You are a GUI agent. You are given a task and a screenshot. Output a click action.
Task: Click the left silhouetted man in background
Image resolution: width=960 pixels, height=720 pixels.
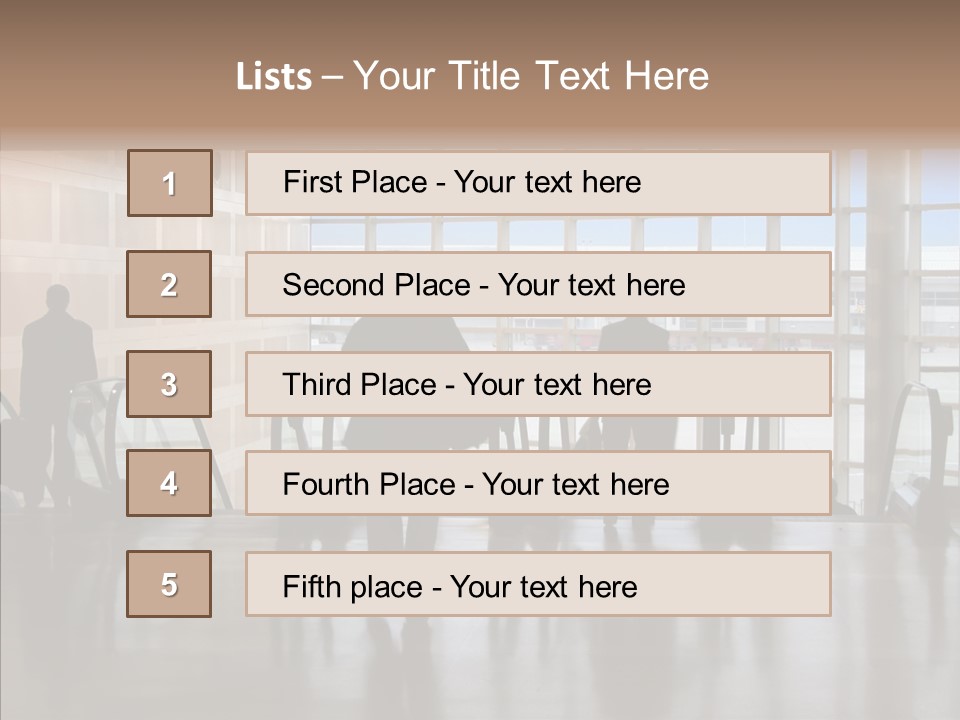(x=56, y=392)
